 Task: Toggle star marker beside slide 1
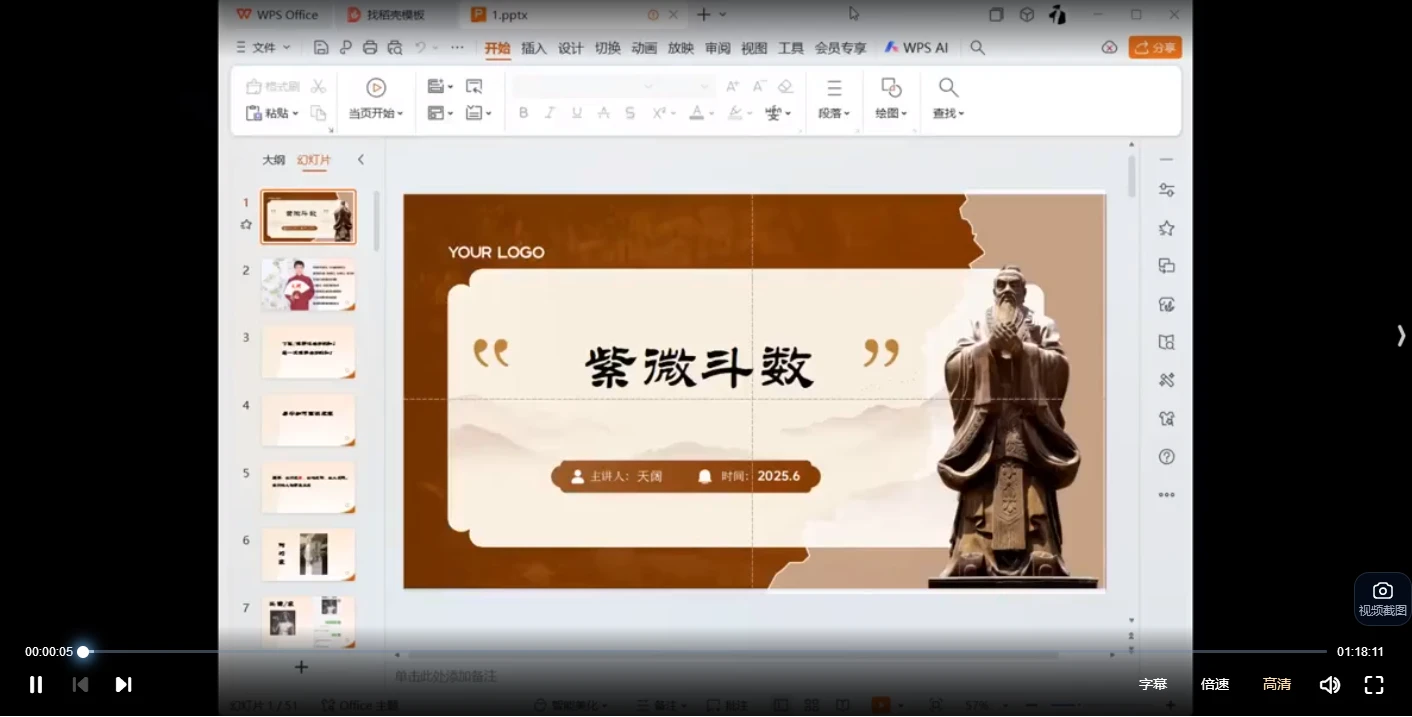point(246,225)
